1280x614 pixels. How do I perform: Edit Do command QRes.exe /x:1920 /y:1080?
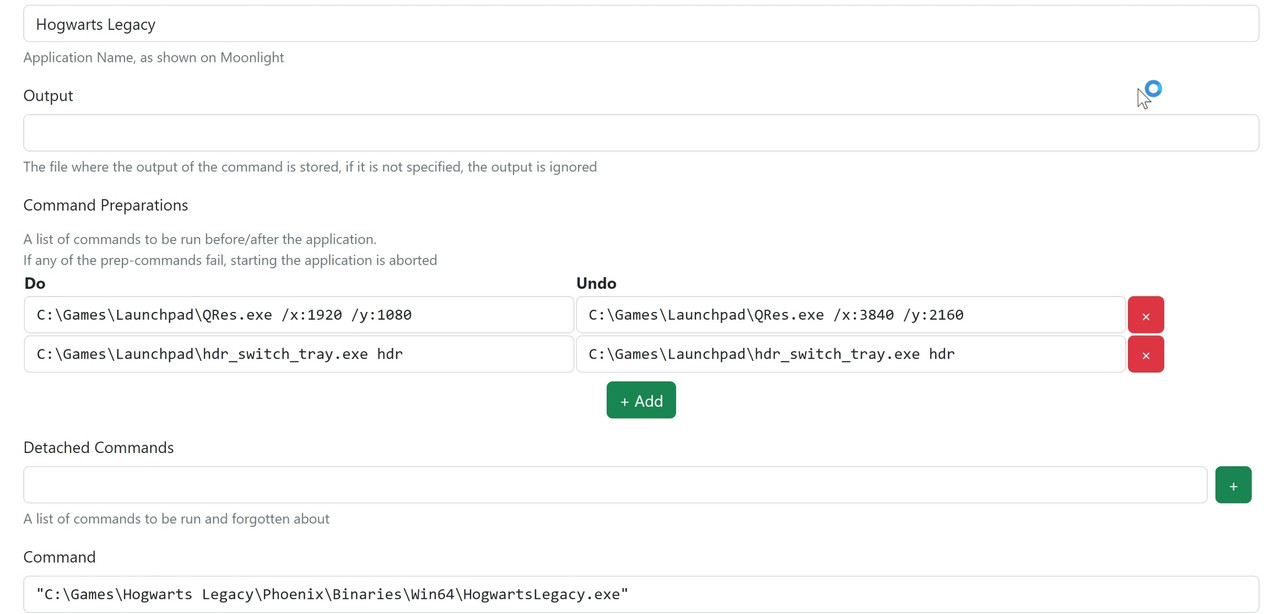(299, 315)
